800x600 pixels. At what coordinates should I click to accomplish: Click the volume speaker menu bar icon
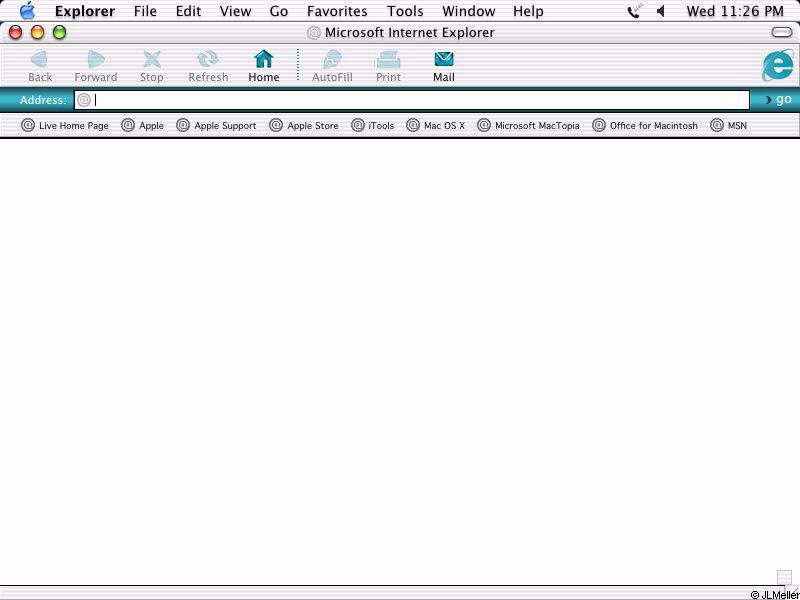tap(661, 11)
